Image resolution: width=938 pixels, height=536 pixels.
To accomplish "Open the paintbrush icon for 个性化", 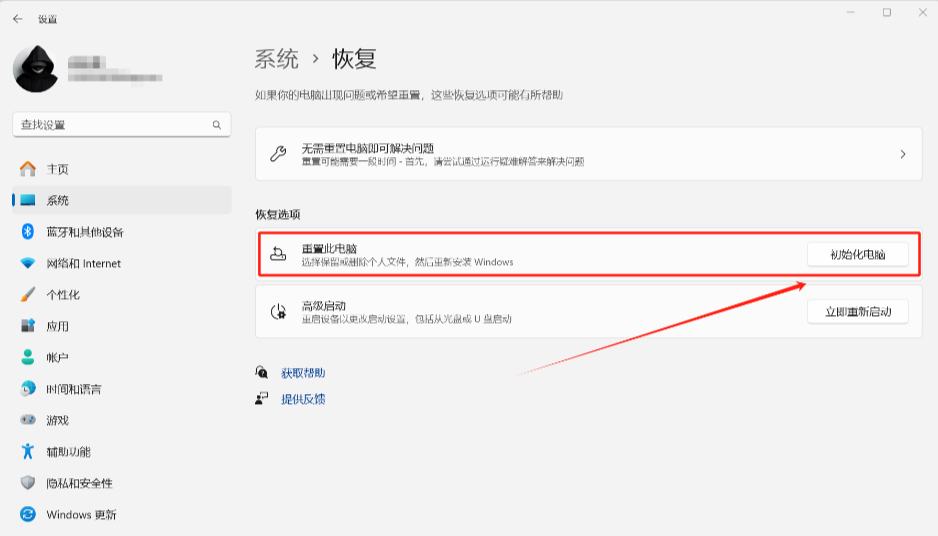I will pos(28,294).
